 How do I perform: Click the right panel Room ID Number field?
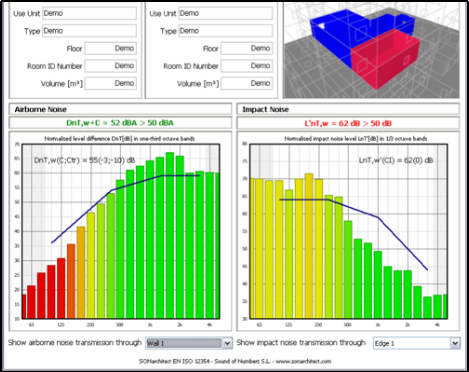[x=247, y=66]
